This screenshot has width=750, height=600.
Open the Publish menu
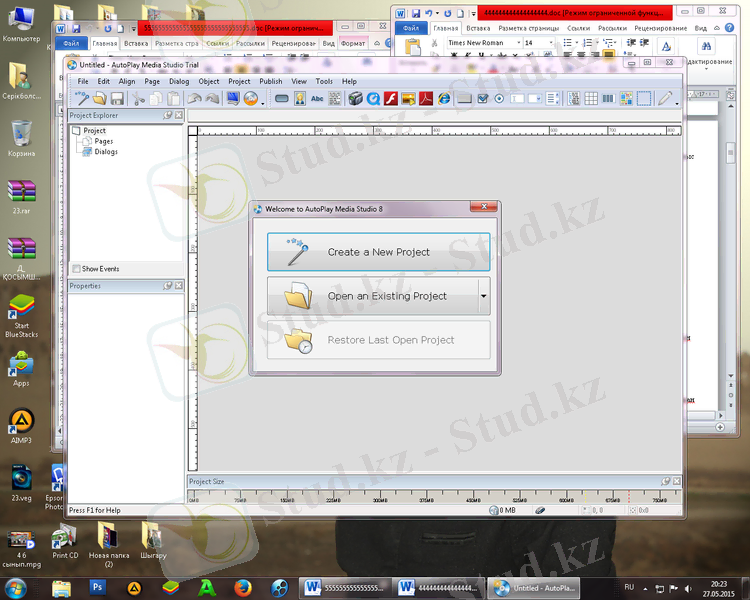click(x=270, y=81)
